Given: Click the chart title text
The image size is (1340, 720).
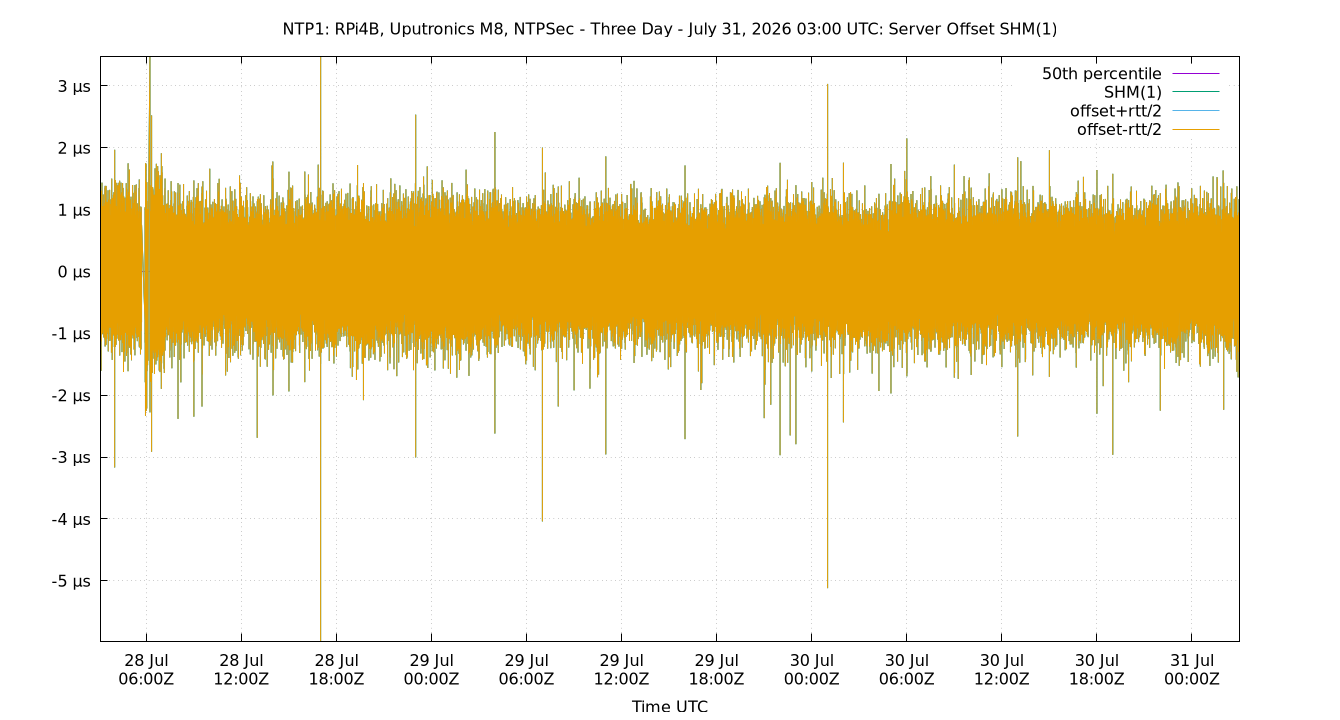Looking at the screenshot, I should coord(670,29).
